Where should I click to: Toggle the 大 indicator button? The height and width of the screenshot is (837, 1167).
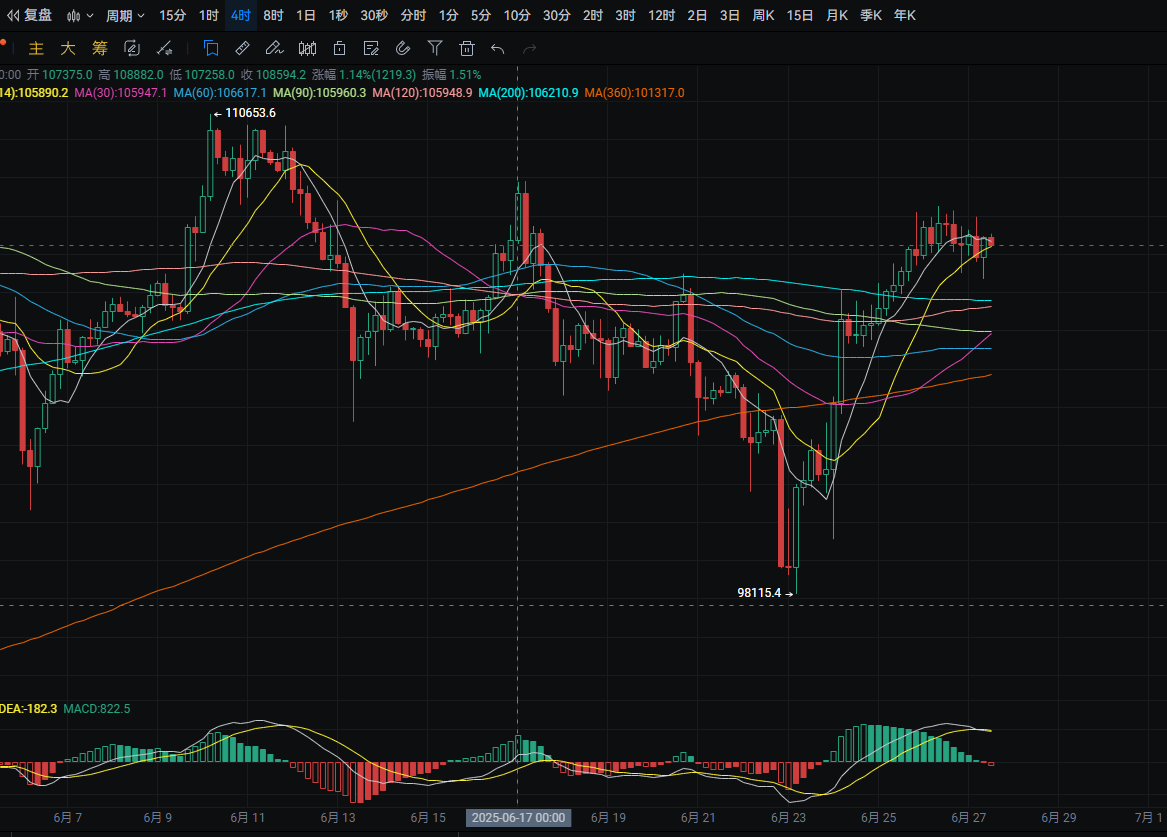(67, 48)
